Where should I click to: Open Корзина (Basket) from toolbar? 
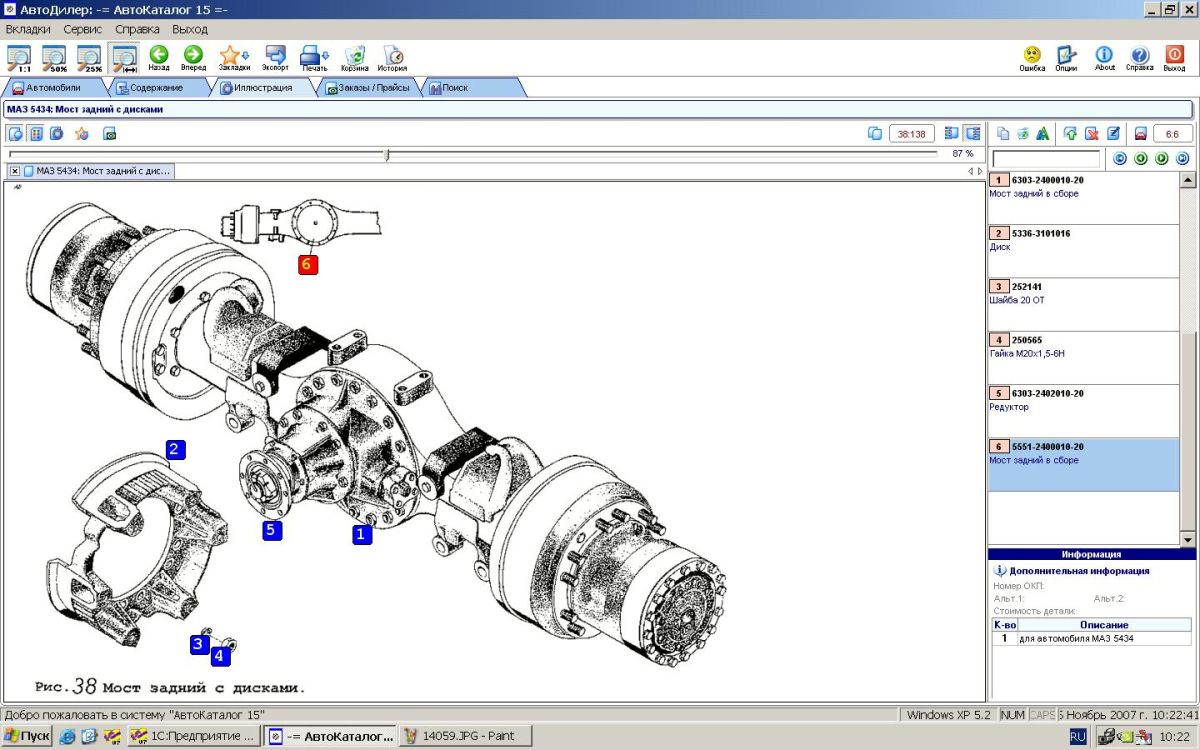[x=354, y=56]
